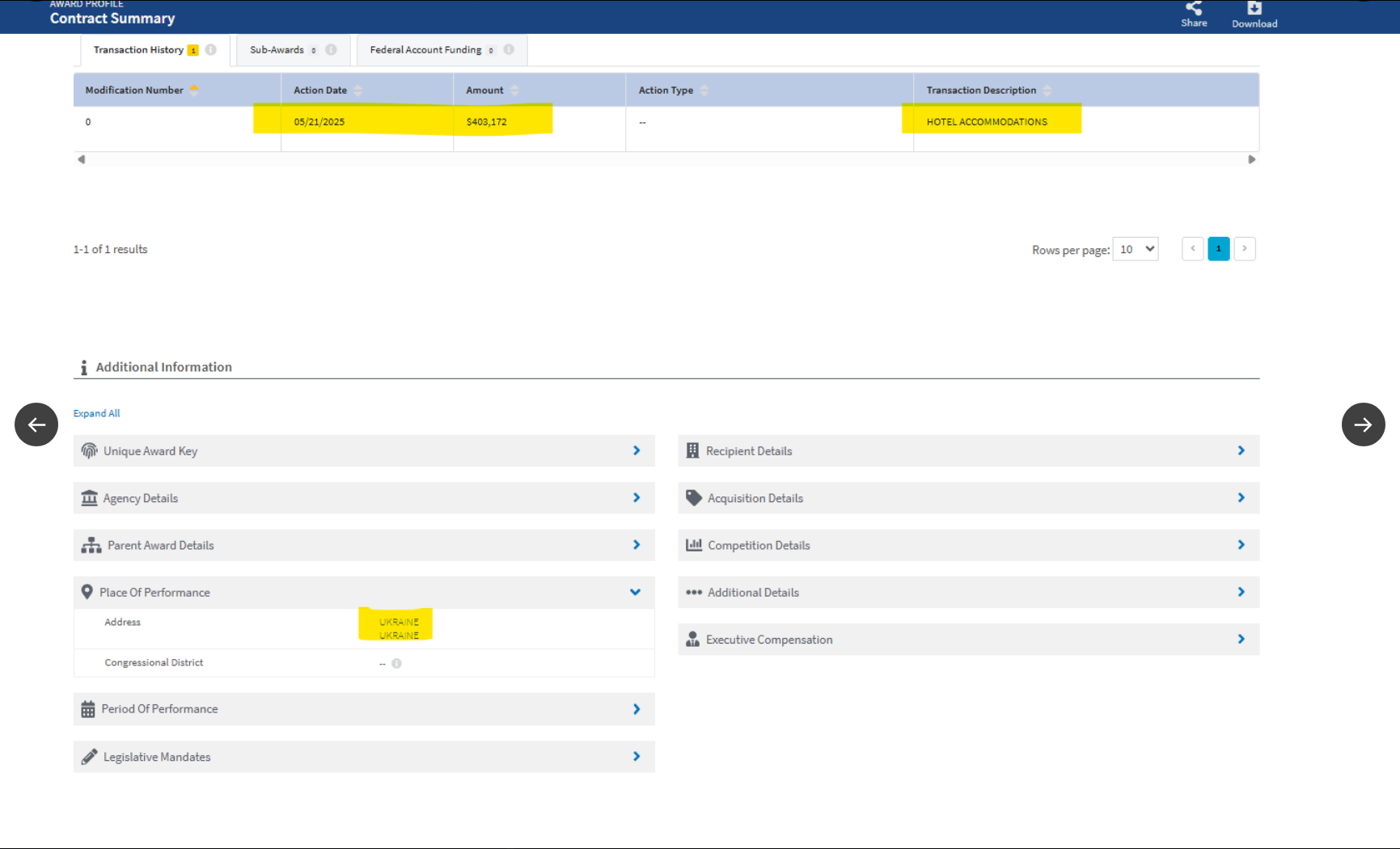The image size is (1400, 849).
Task: Sort by Amount column
Action: (514, 90)
